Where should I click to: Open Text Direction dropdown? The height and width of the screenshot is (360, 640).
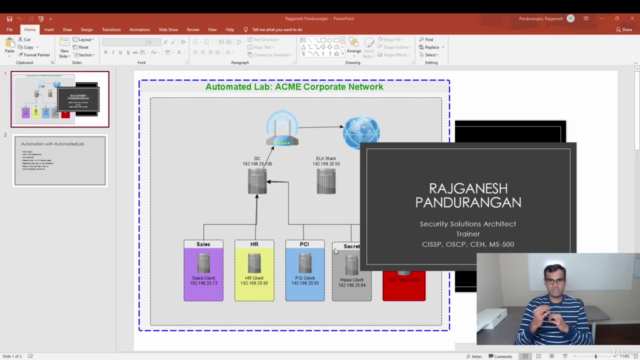click(x=264, y=40)
